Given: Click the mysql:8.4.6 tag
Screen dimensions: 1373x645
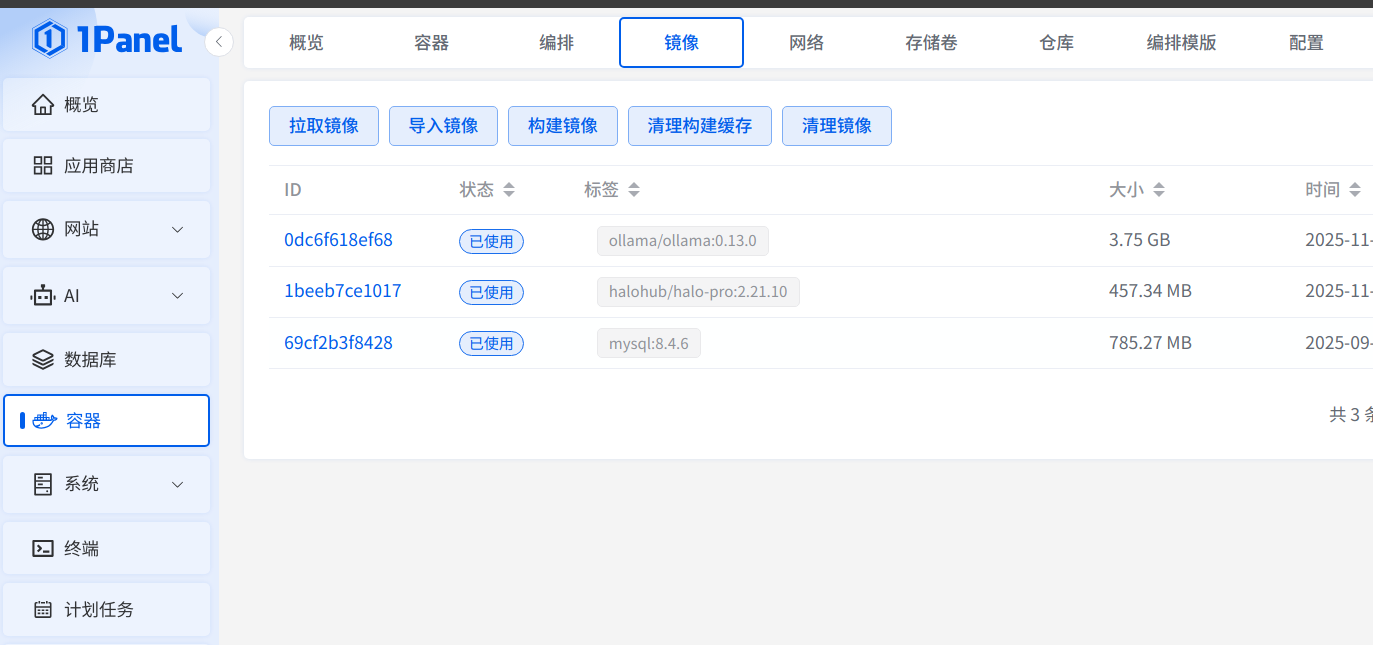Looking at the screenshot, I should coord(649,344).
